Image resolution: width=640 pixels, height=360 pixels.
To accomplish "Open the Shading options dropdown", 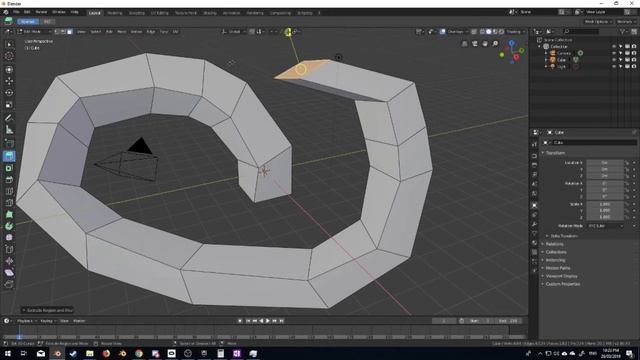I will tap(516, 31).
